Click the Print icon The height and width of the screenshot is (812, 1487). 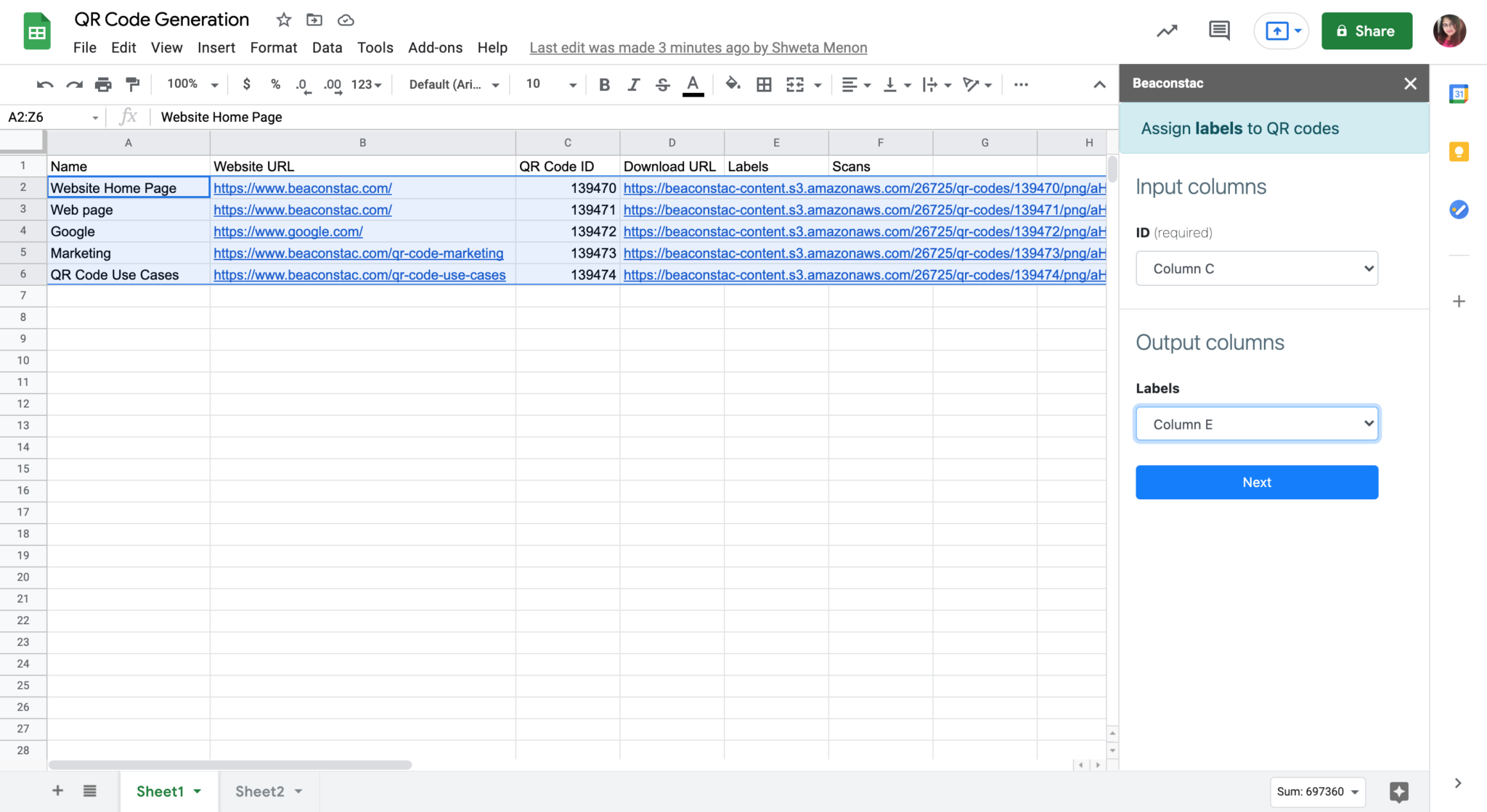(x=103, y=84)
